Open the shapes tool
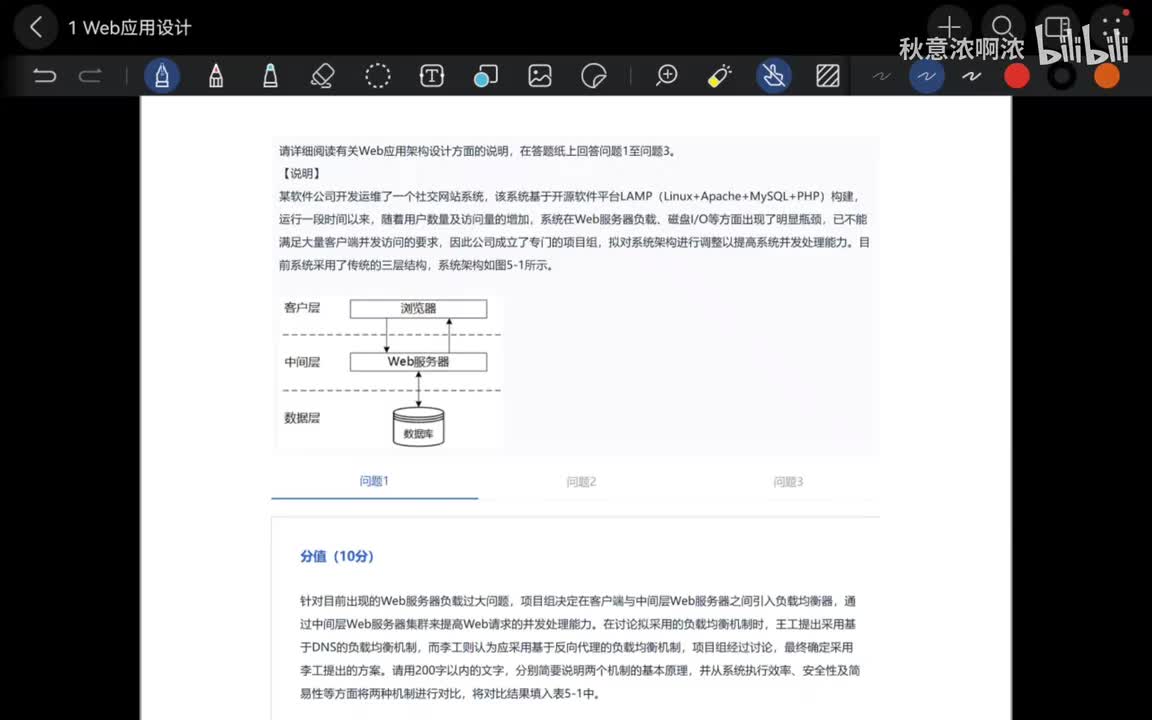Viewport: 1152px width, 720px height. click(x=485, y=76)
